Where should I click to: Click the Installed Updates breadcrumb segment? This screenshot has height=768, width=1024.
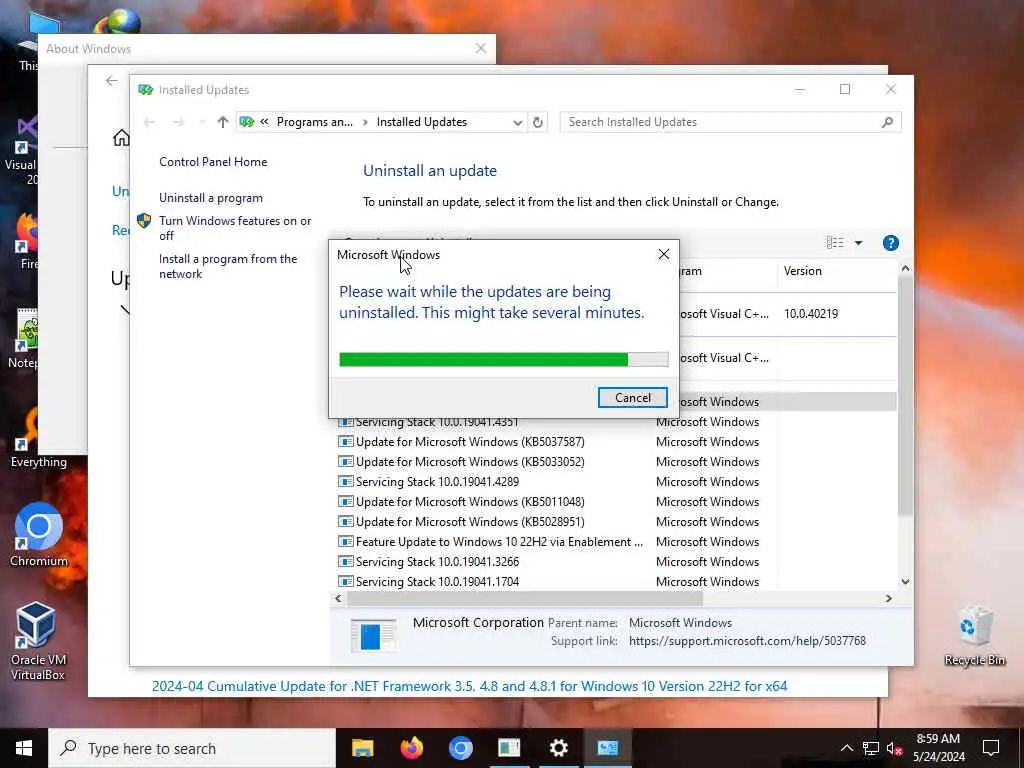[x=422, y=122]
